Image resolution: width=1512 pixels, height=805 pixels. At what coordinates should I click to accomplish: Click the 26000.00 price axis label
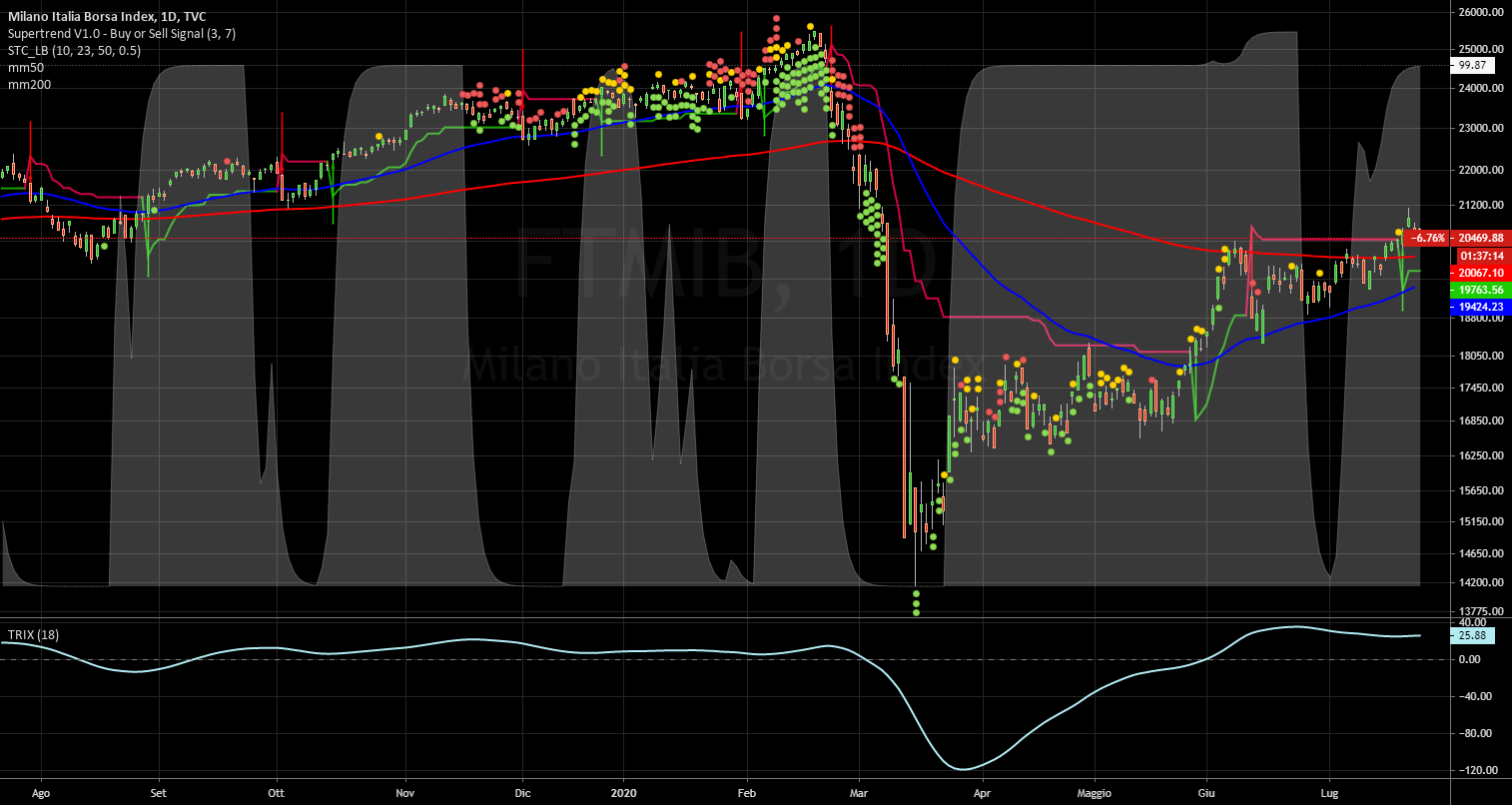1479,13
